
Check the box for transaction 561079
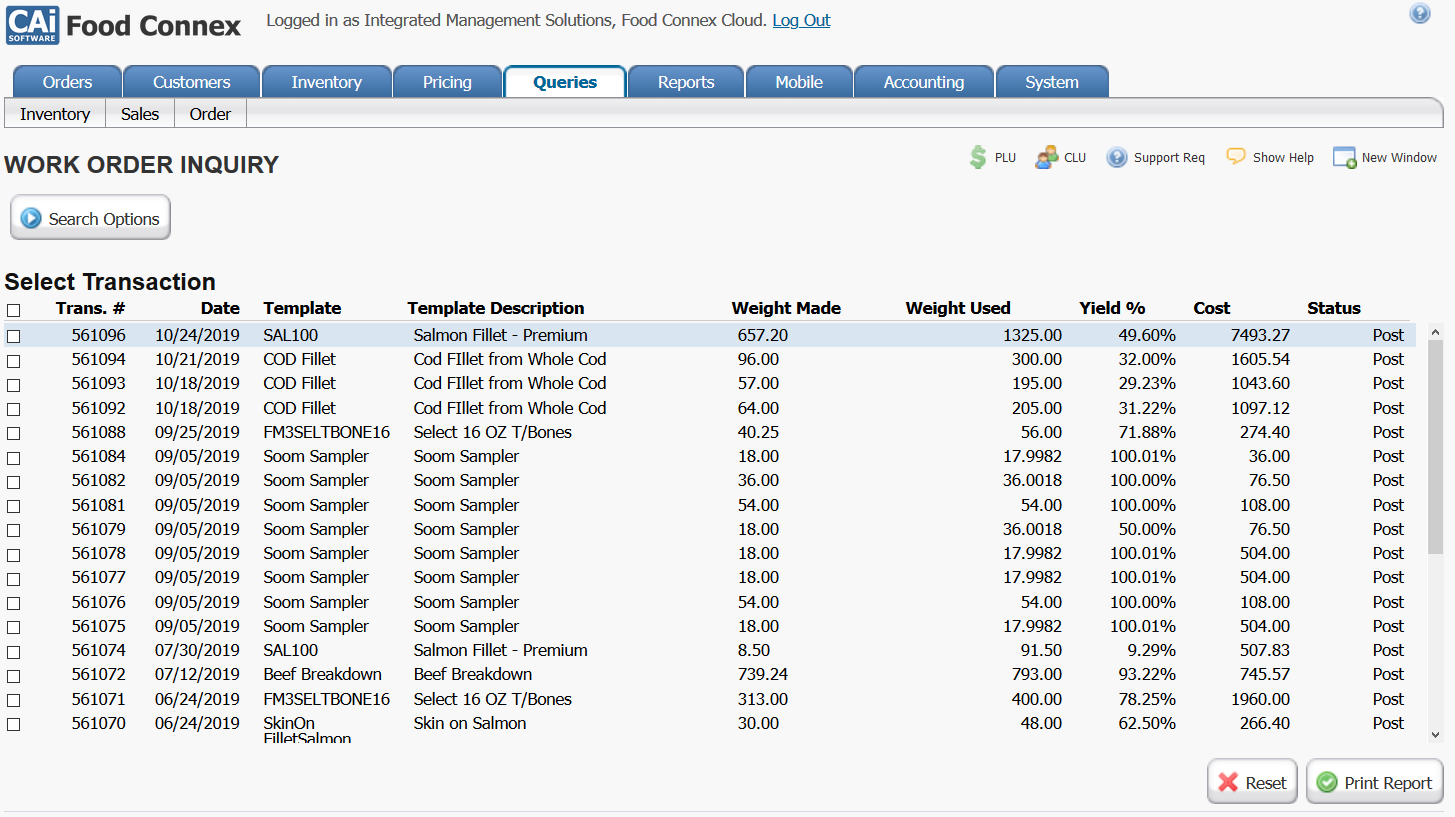coord(13,530)
